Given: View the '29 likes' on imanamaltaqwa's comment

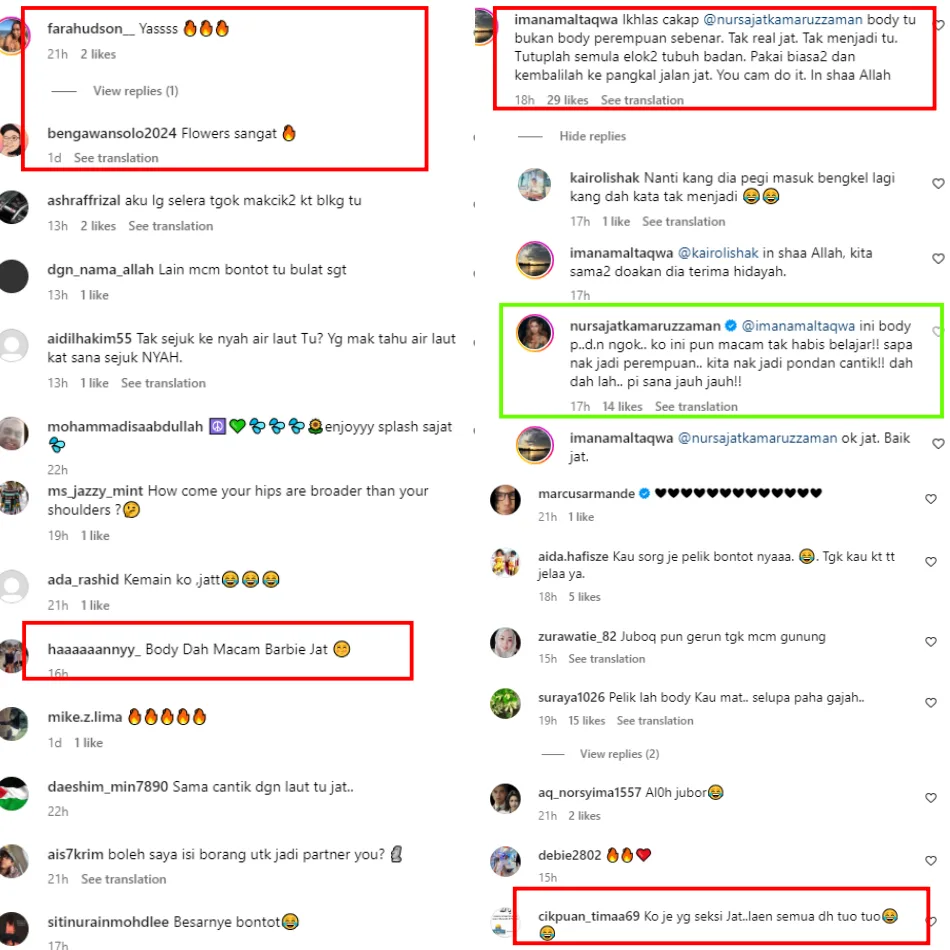Looking at the screenshot, I should point(567,100).
